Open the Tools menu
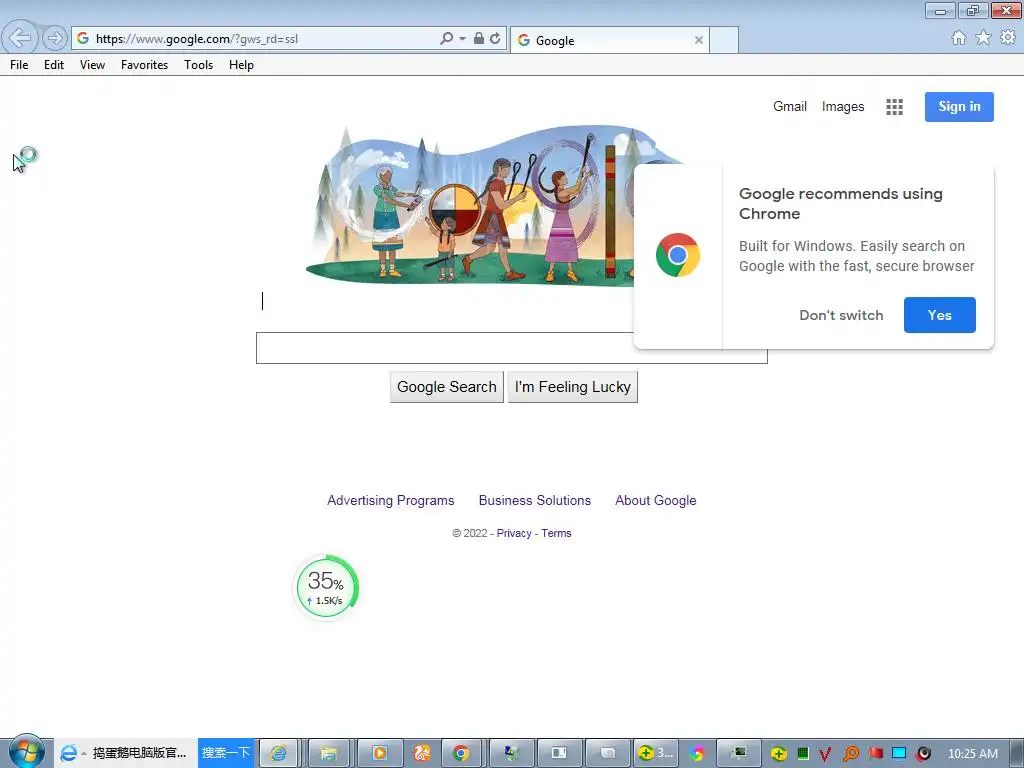 199,65
